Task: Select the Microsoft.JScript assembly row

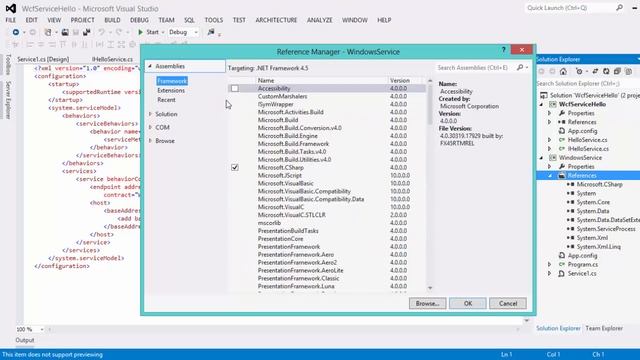Action: [x=327, y=175]
